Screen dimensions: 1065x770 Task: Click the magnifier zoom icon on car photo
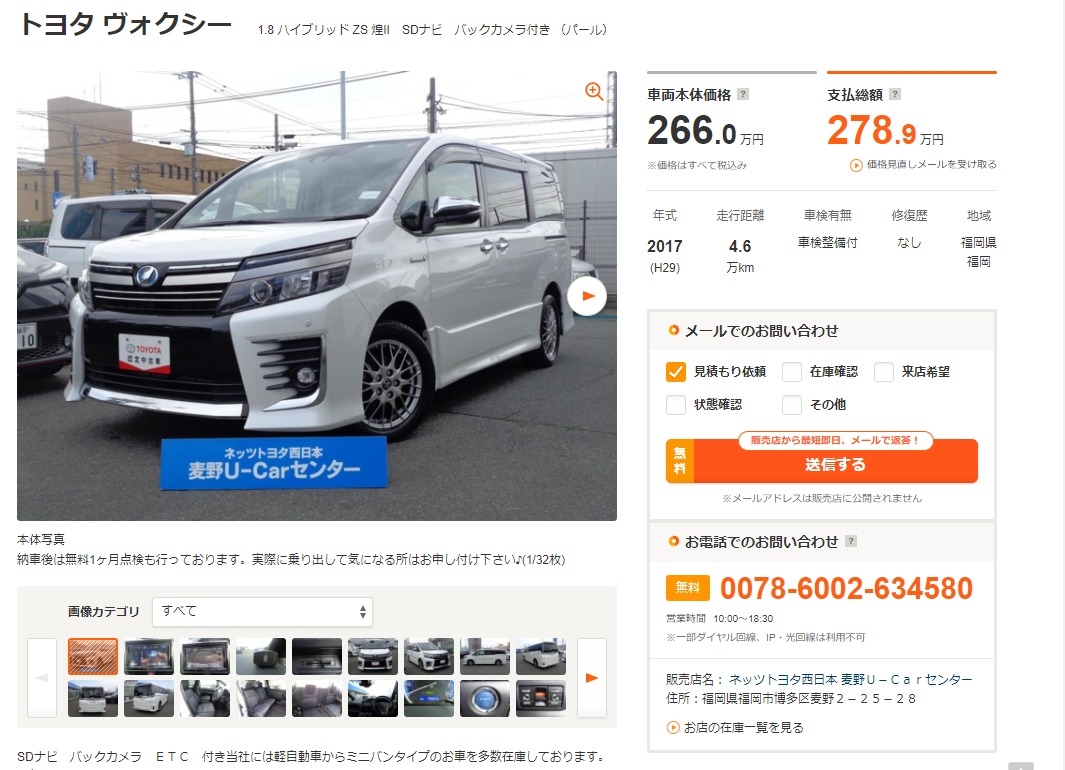pos(594,92)
